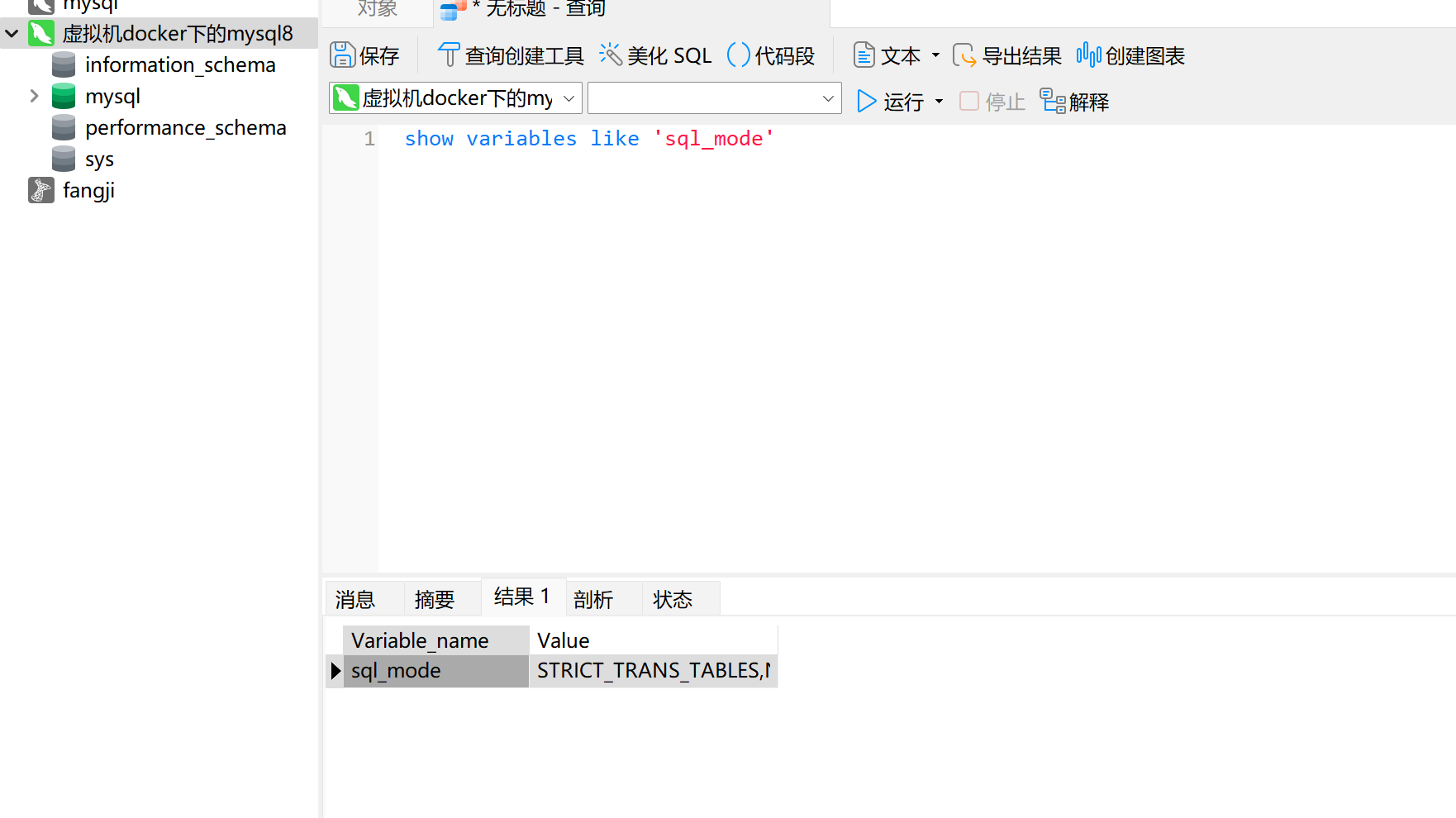Open the Text (文本) dropdown arrow
Screen dimensions: 1456x818
[x=935, y=55]
